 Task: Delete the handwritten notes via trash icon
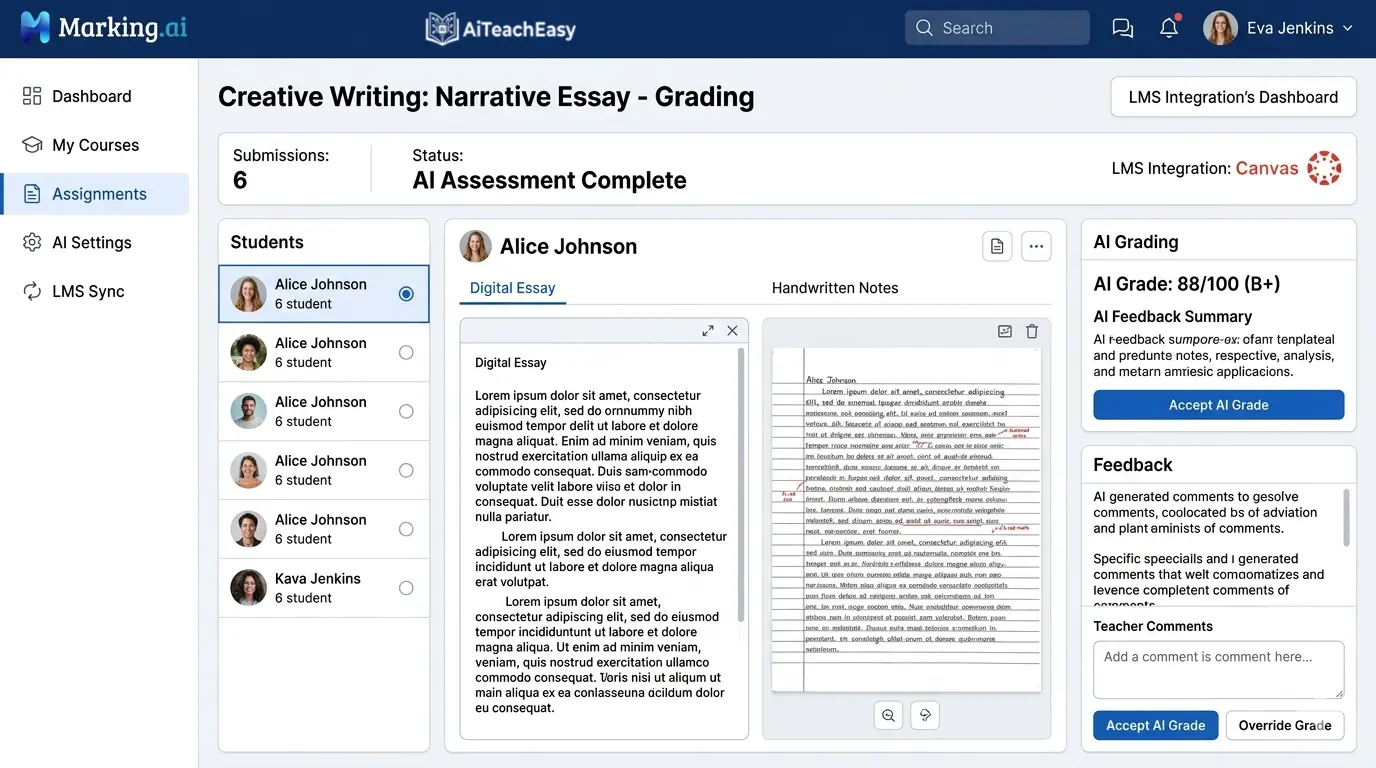1031,330
